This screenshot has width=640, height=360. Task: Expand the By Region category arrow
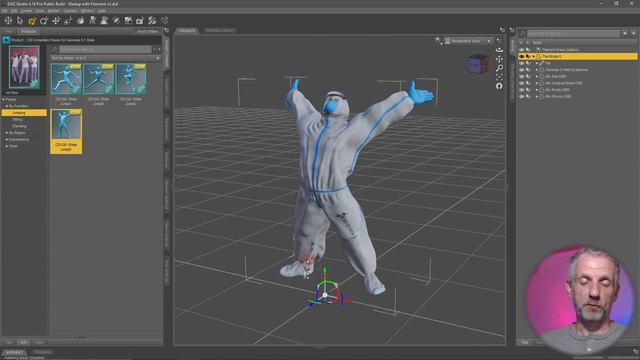click(x=7, y=133)
